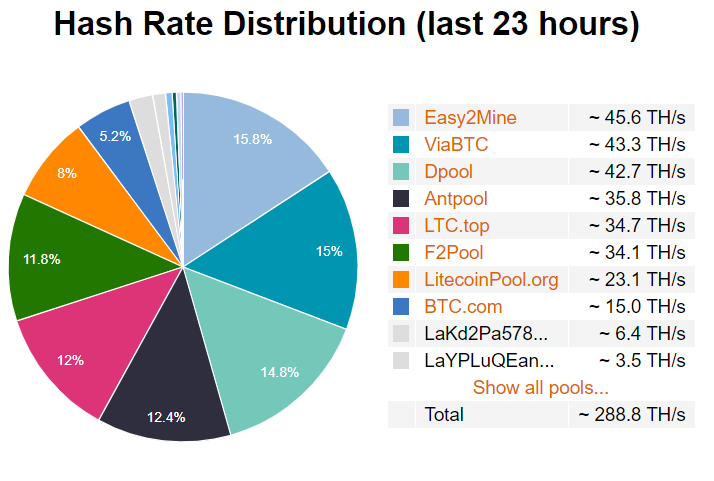The image size is (714, 481).
Task: Click the Show all pools link
Action: point(541,388)
